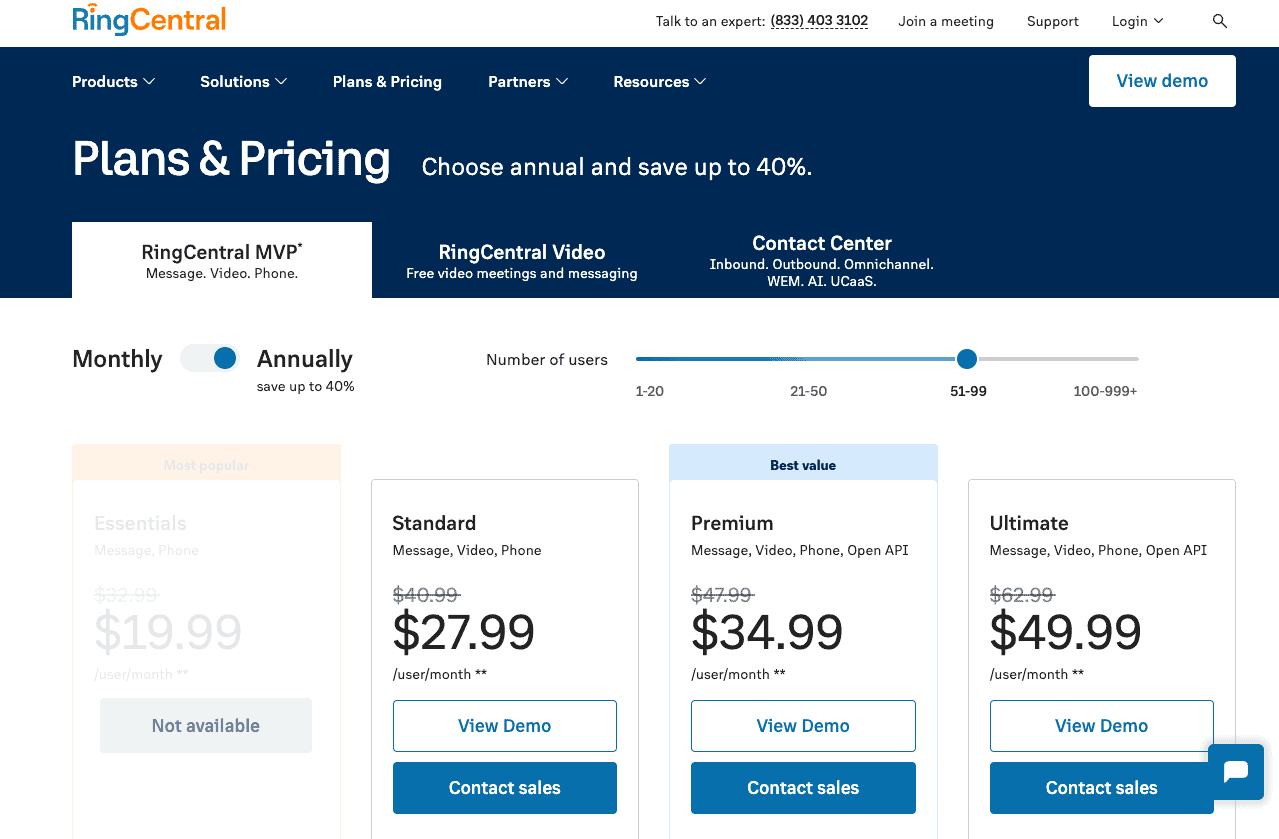Expand the Login dropdown
1279x839 pixels.
[x=1137, y=21]
